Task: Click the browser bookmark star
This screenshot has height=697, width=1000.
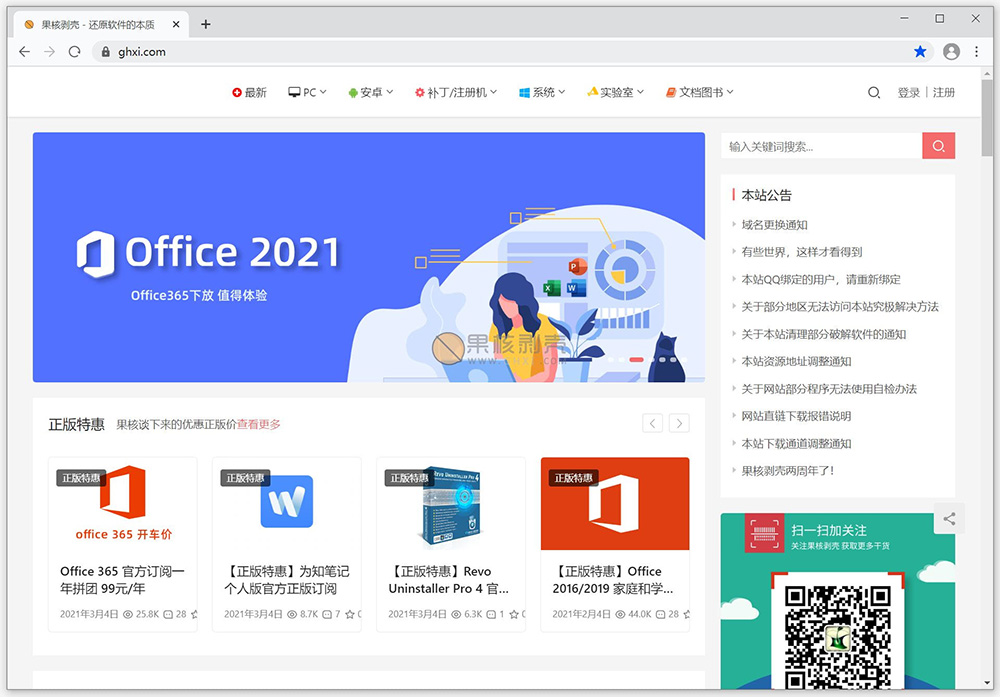Action: pos(919,51)
